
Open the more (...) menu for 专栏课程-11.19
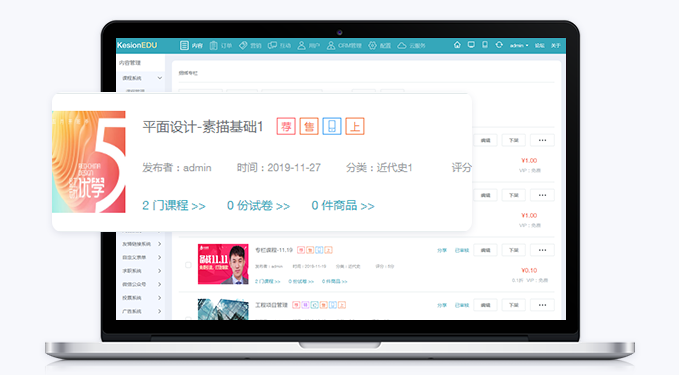click(x=542, y=250)
